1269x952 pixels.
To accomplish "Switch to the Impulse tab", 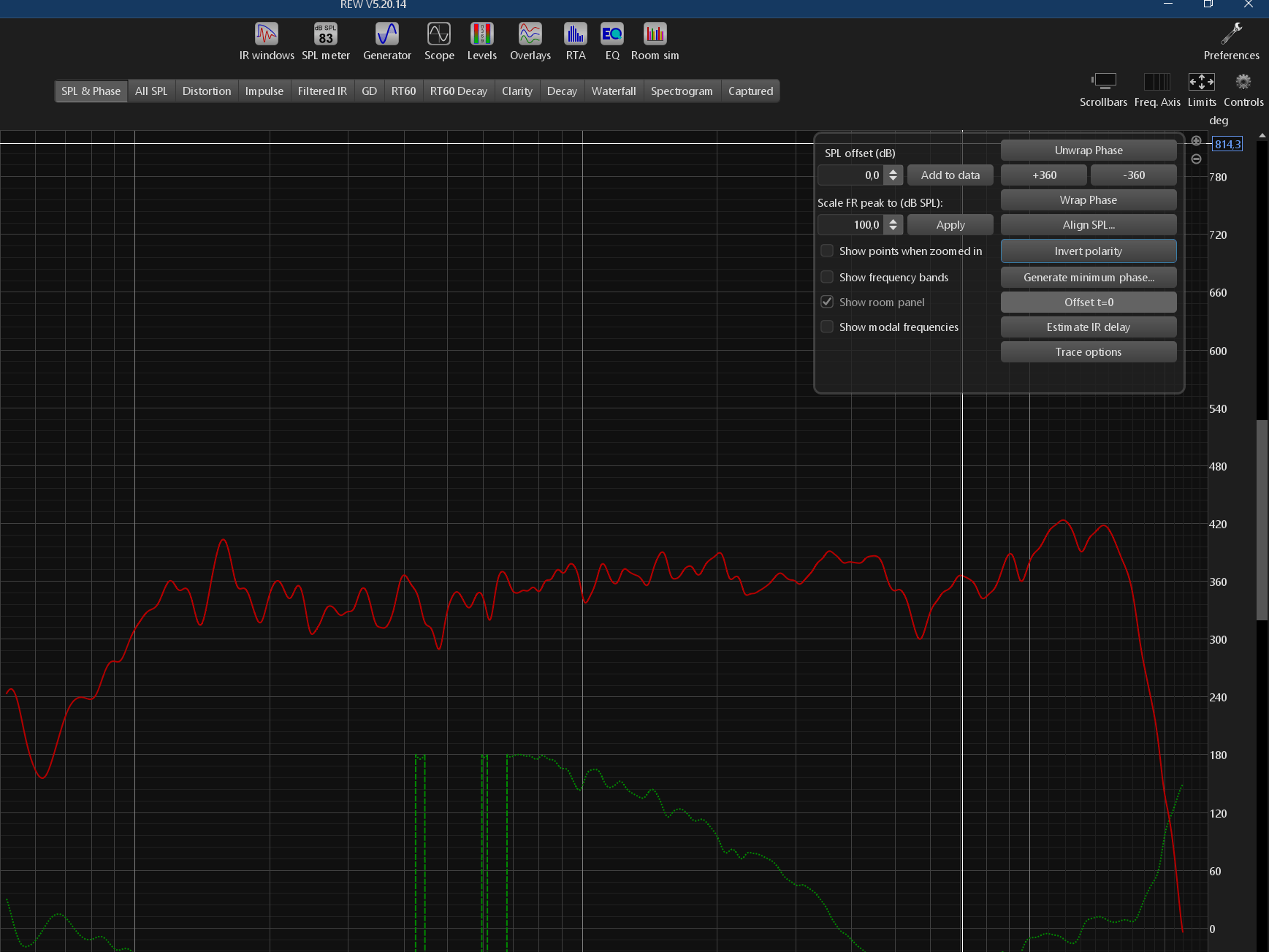I will pyautogui.click(x=264, y=91).
